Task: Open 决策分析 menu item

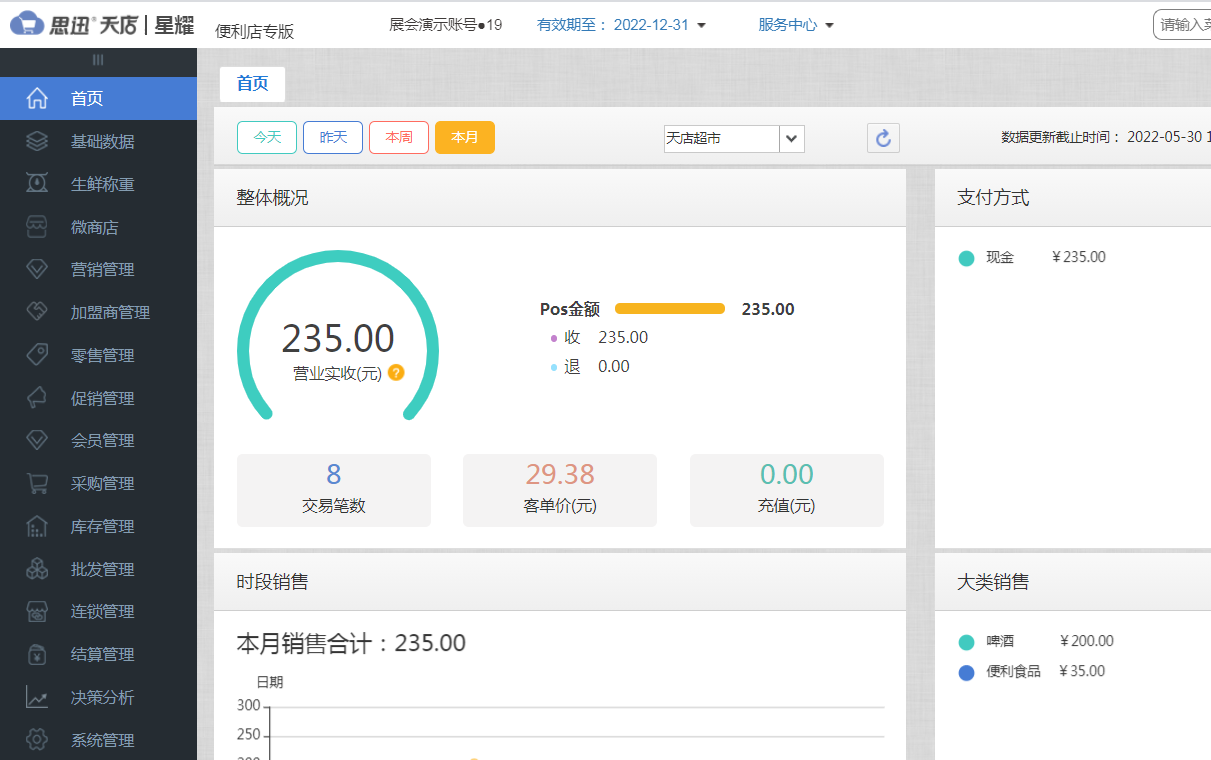Action: coord(98,697)
